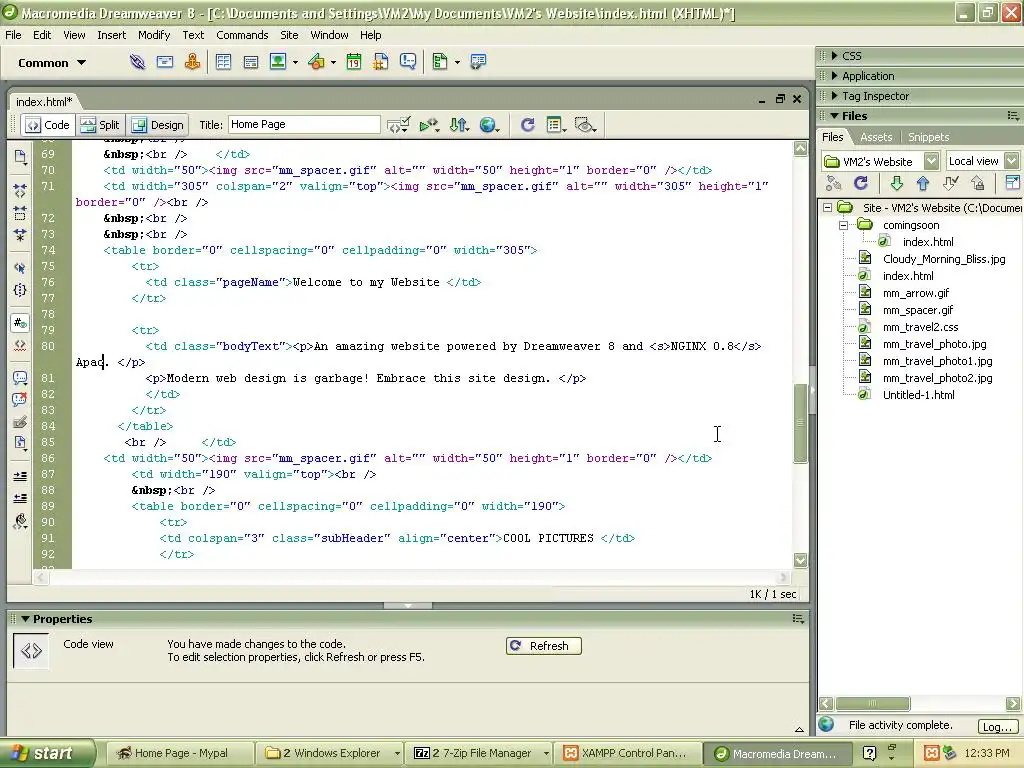Click the Log... button
1024x768 pixels.
[x=997, y=727]
